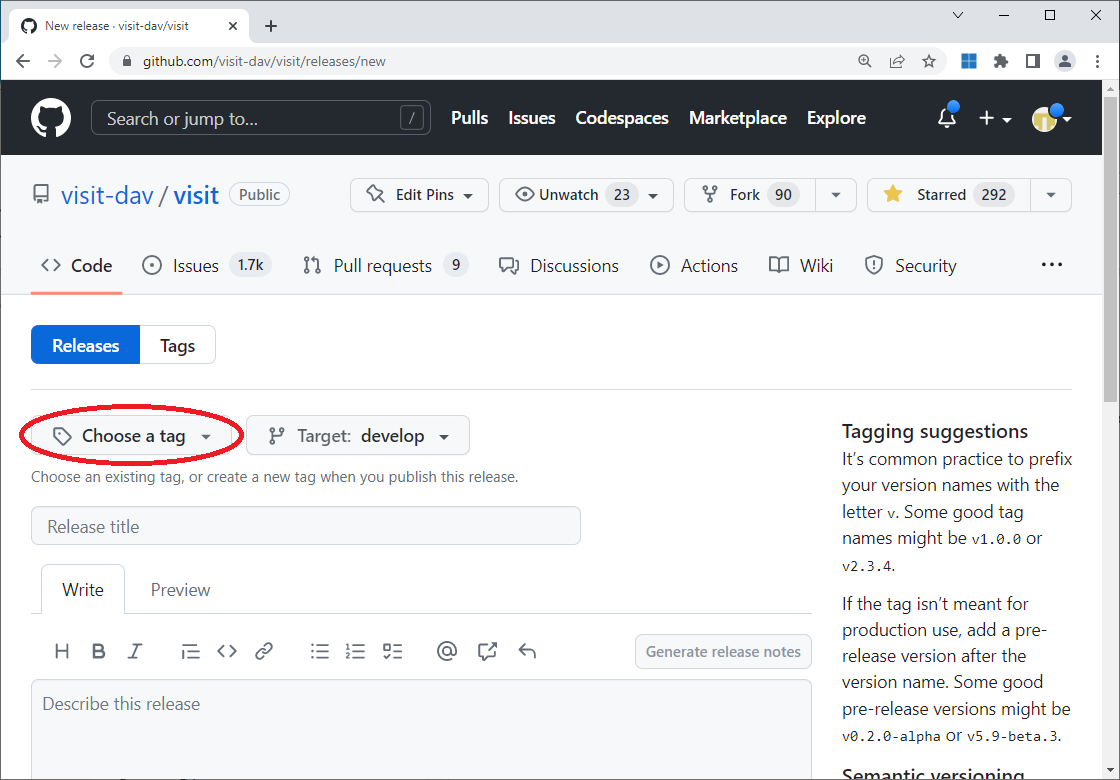Reference an issue using cross-reference icon
This screenshot has height=780, width=1120.
(487, 651)
